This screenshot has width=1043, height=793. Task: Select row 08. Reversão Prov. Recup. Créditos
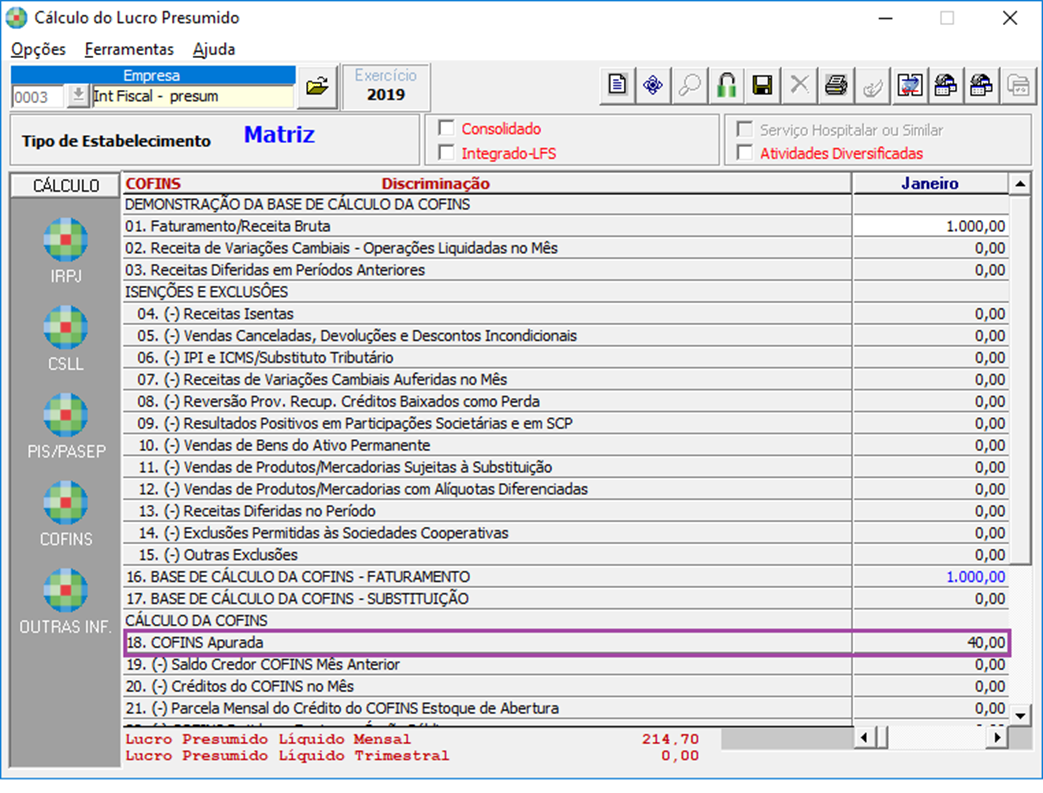click(487, 402)
